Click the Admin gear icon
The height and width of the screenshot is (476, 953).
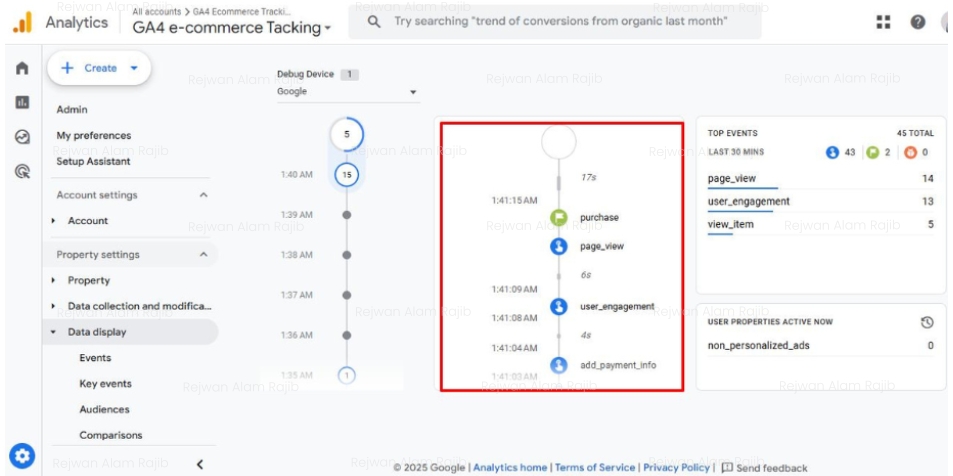[x=20, y=453]
